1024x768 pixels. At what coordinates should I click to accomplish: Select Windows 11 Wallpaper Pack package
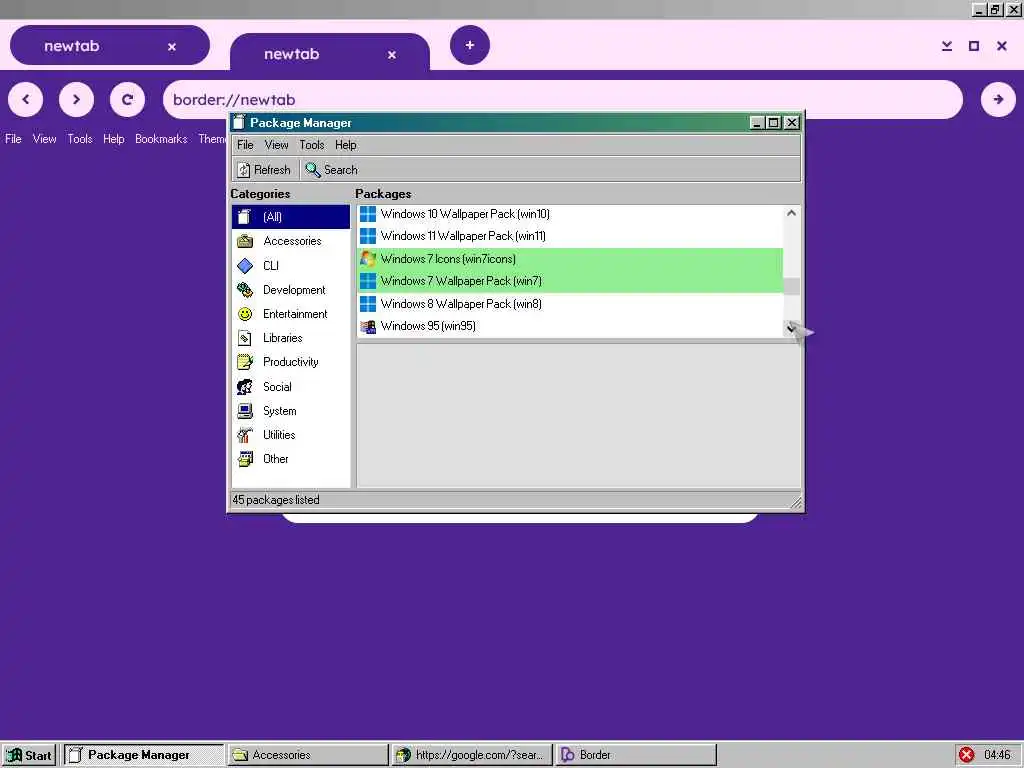pos(570,236)
